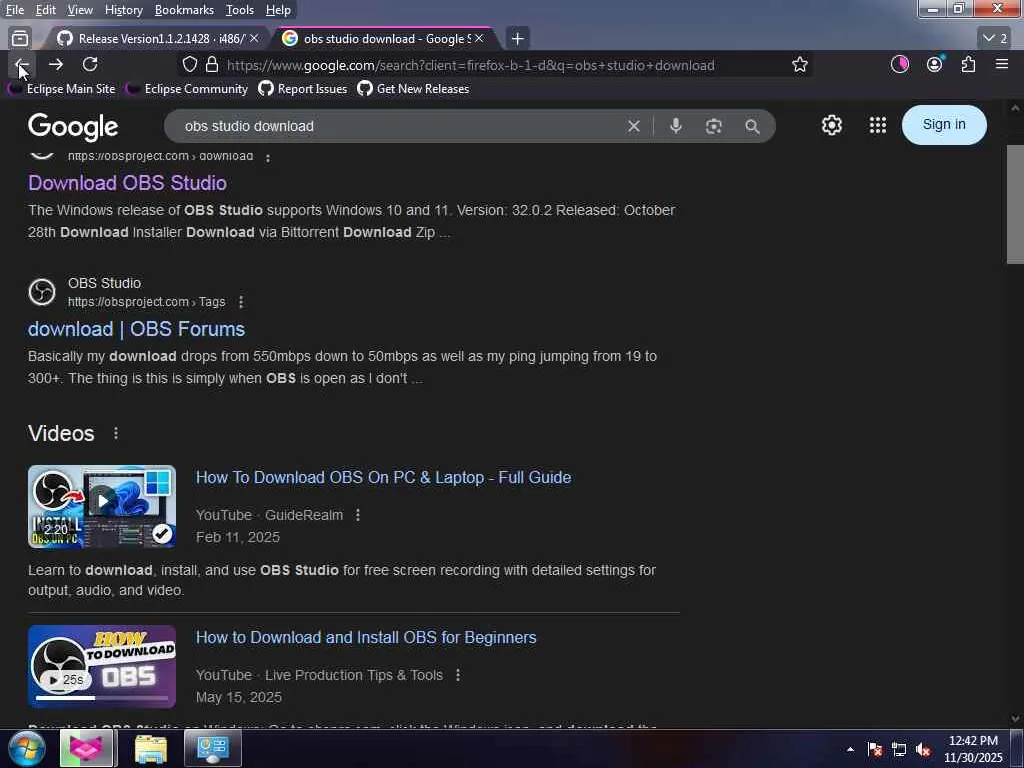Open the download | OBS Forums link
The width and height of the screenshot is (1024, 768).
tap(136, 329)
